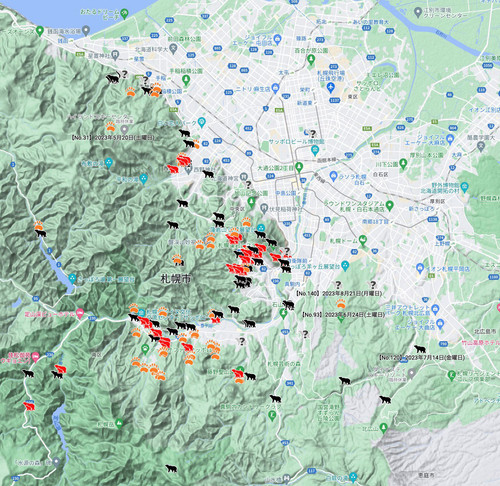Click the 白石区 ward label

pyautogui.click(x=381, y=174)
